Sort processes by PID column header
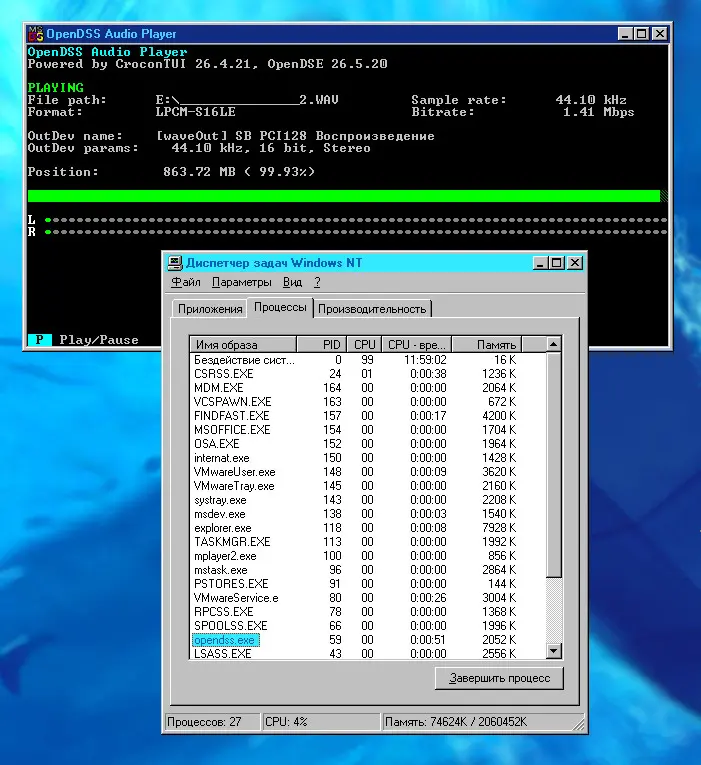The height and width of the screenshot is (765, 701). point(321,344)
